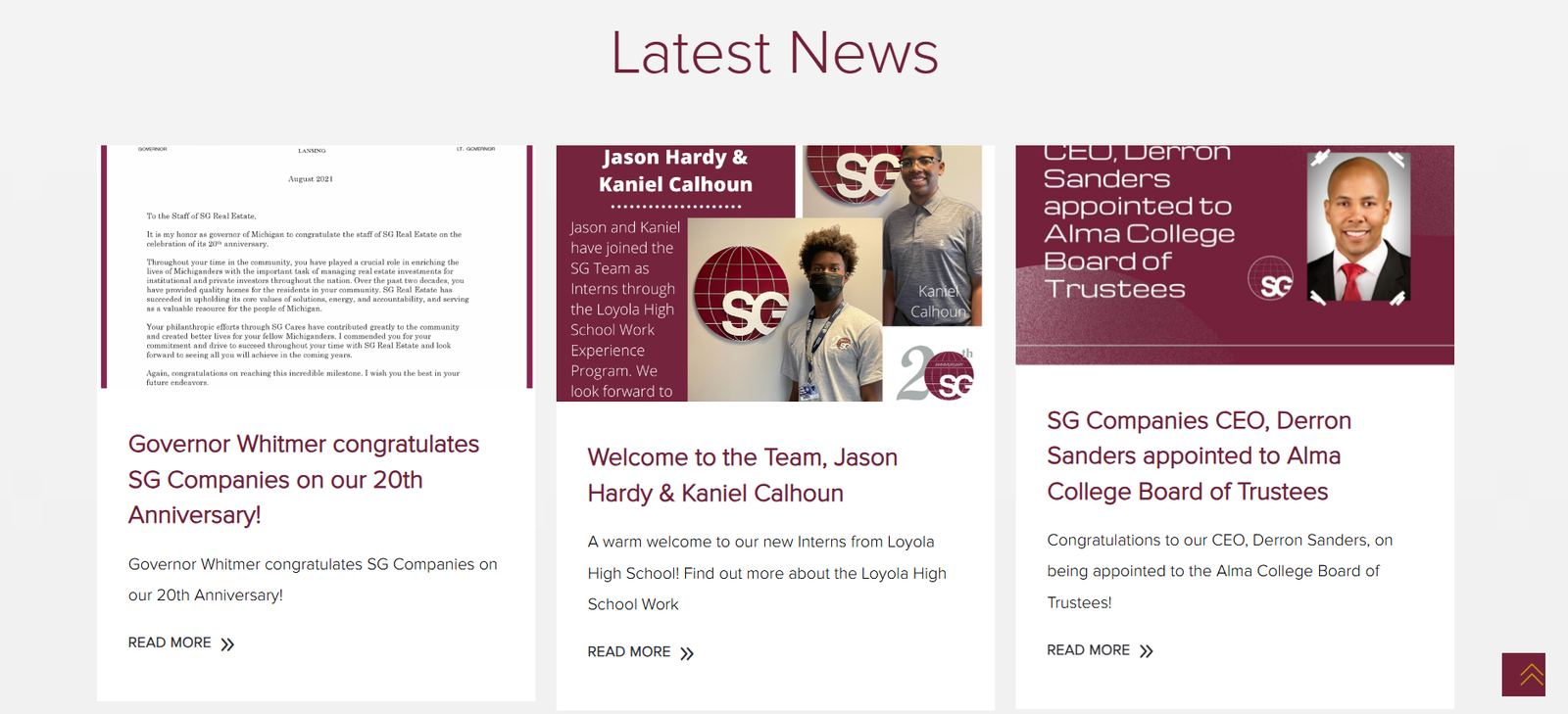Click the Latest News section heading
This screenshot has height=714, width=1568.
[x=774, y=53]
